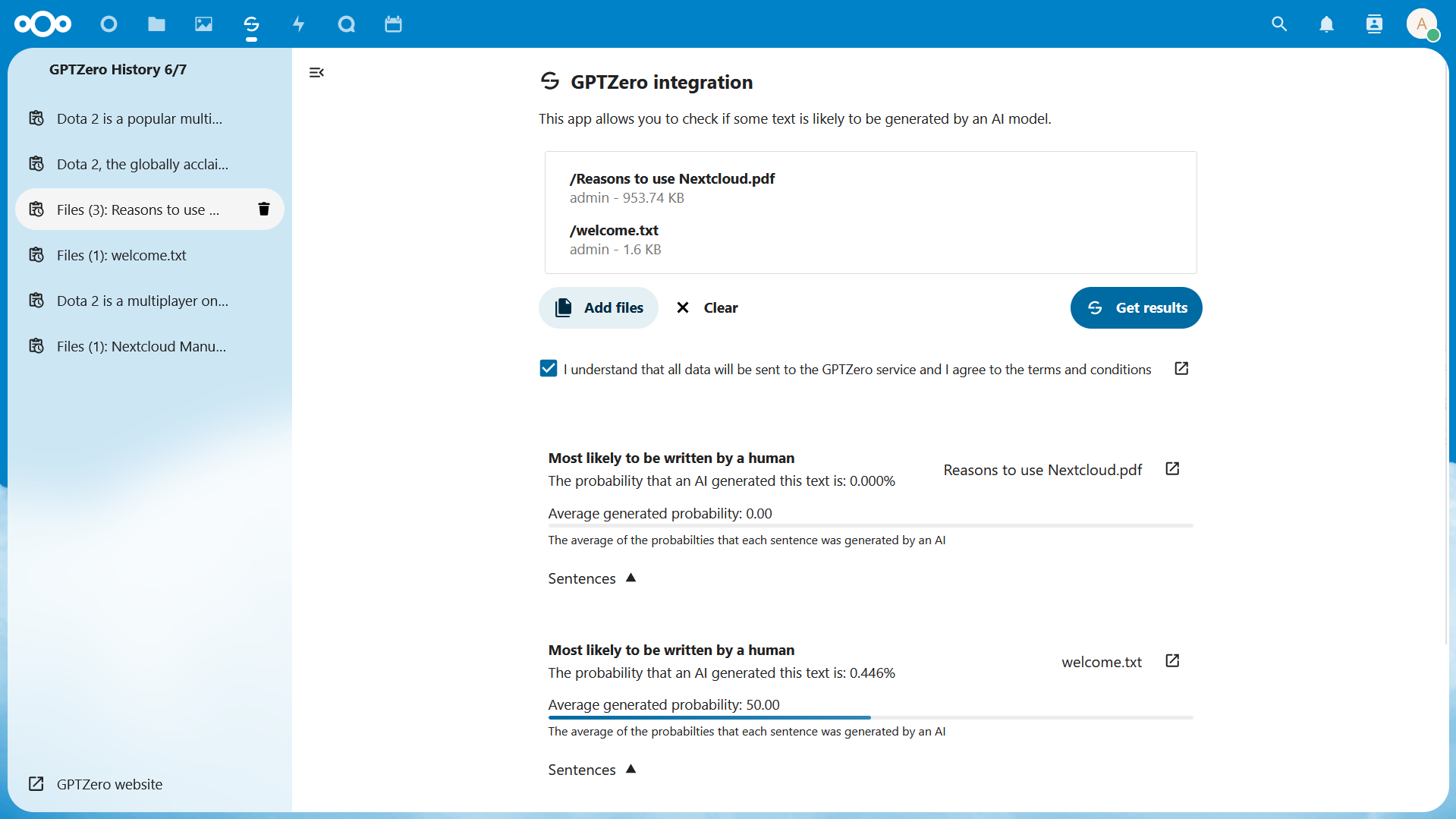Toggle the terms agreement checkbox
The image size is (1456, 819).
[x=549, y=368]
